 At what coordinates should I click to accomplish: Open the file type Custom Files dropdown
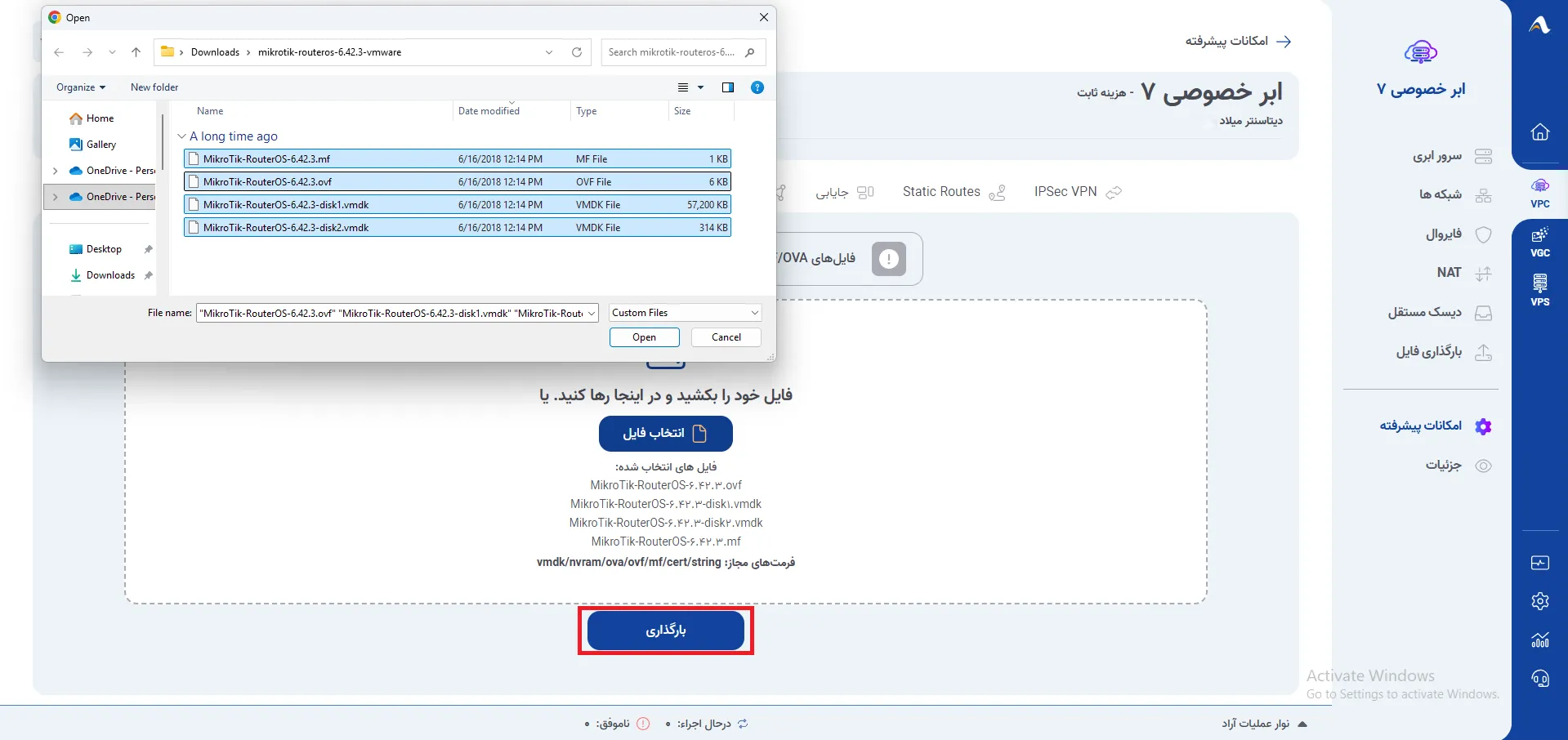(x=685, y=313)
